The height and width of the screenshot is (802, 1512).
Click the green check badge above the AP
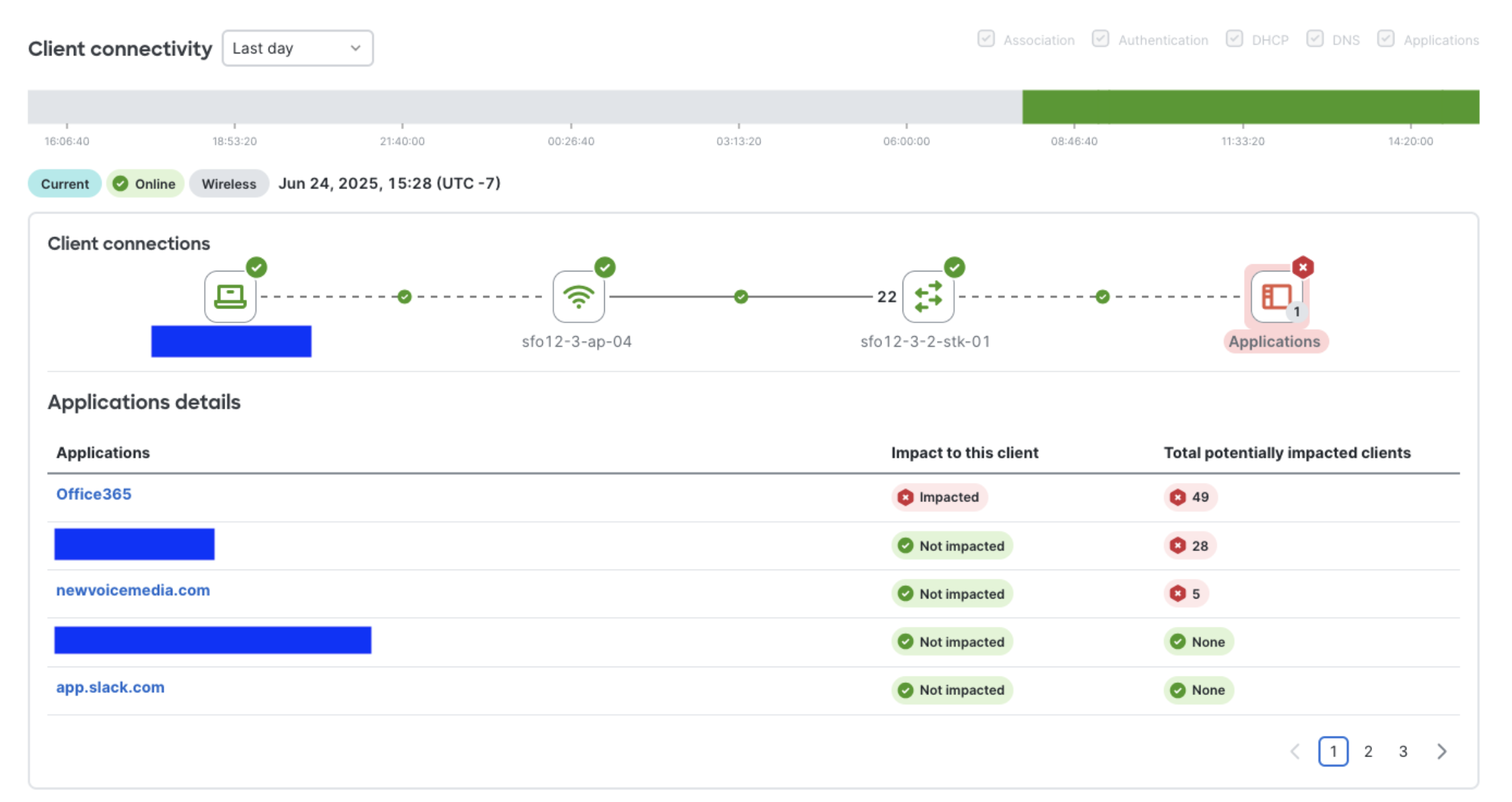point(604,268)
